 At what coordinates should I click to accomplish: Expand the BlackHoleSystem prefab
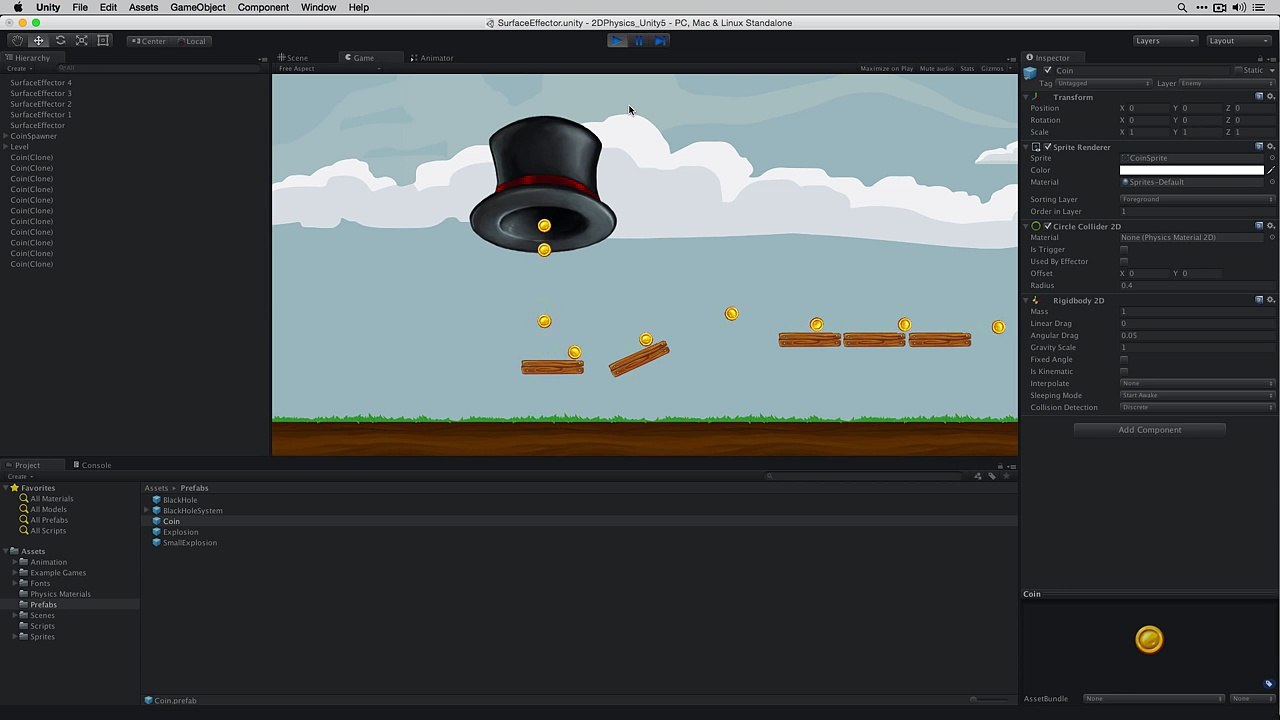(148, 511)
